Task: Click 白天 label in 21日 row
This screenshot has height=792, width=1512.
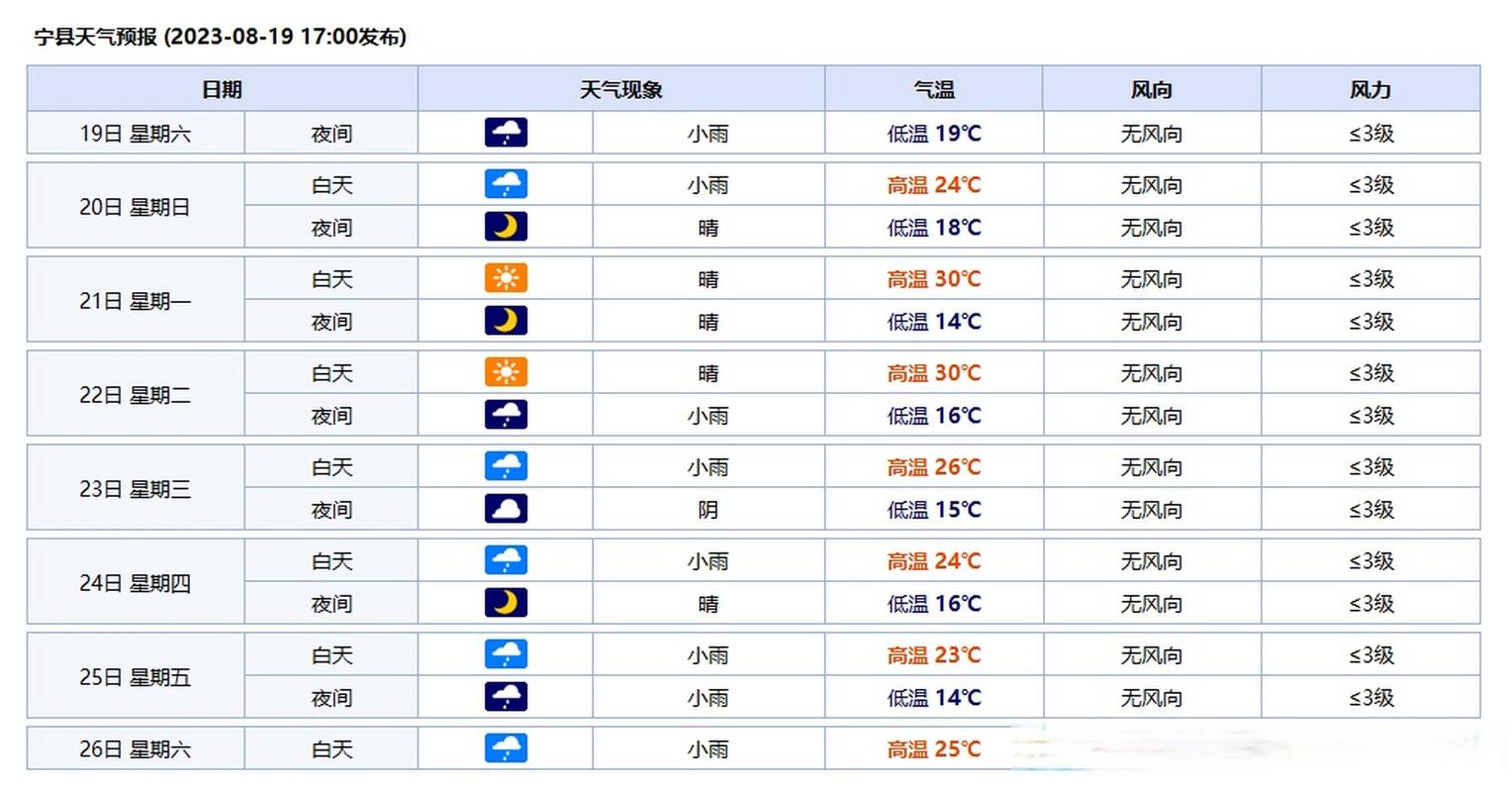Action: point(331,279)
